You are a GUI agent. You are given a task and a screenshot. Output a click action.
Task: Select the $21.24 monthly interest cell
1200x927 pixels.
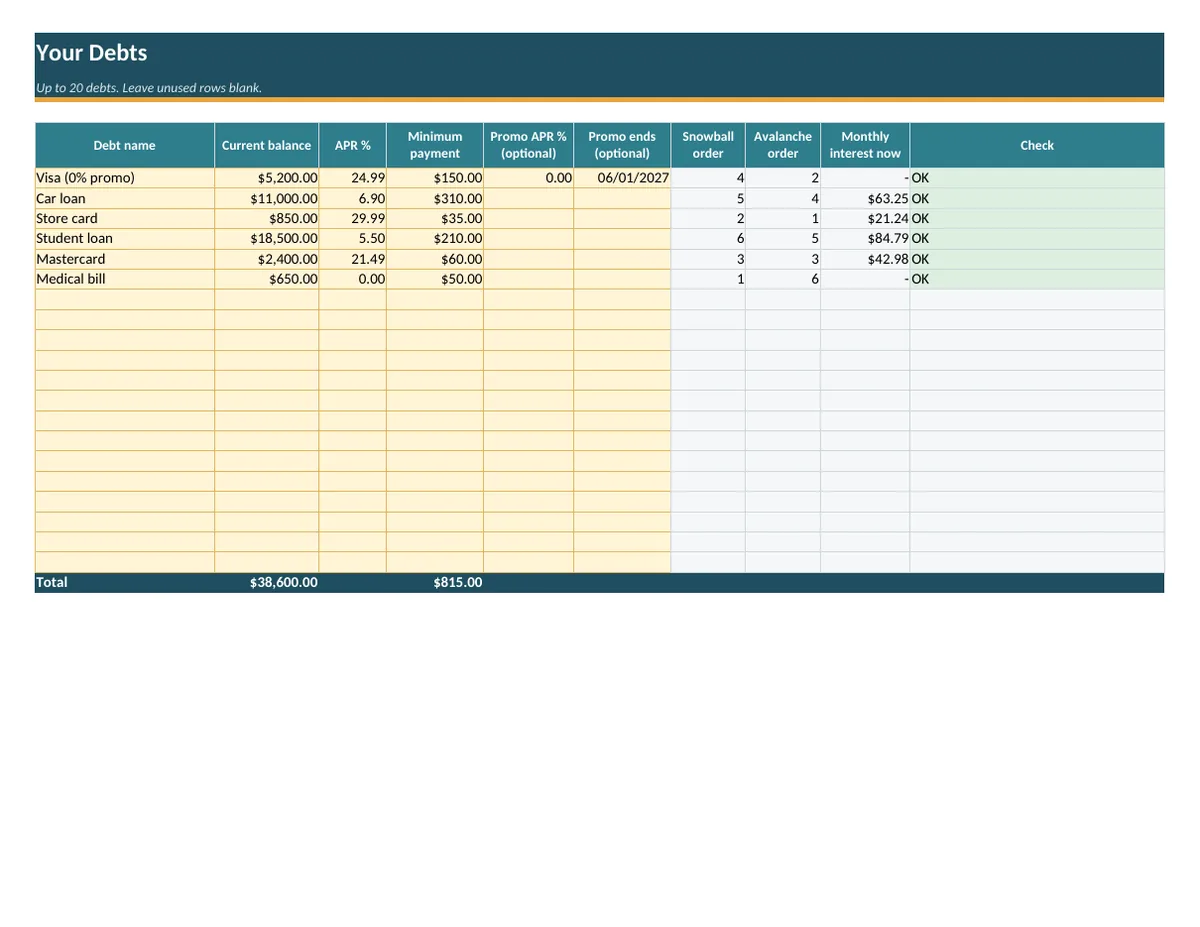pyautogui.click(x=865, y=218)
